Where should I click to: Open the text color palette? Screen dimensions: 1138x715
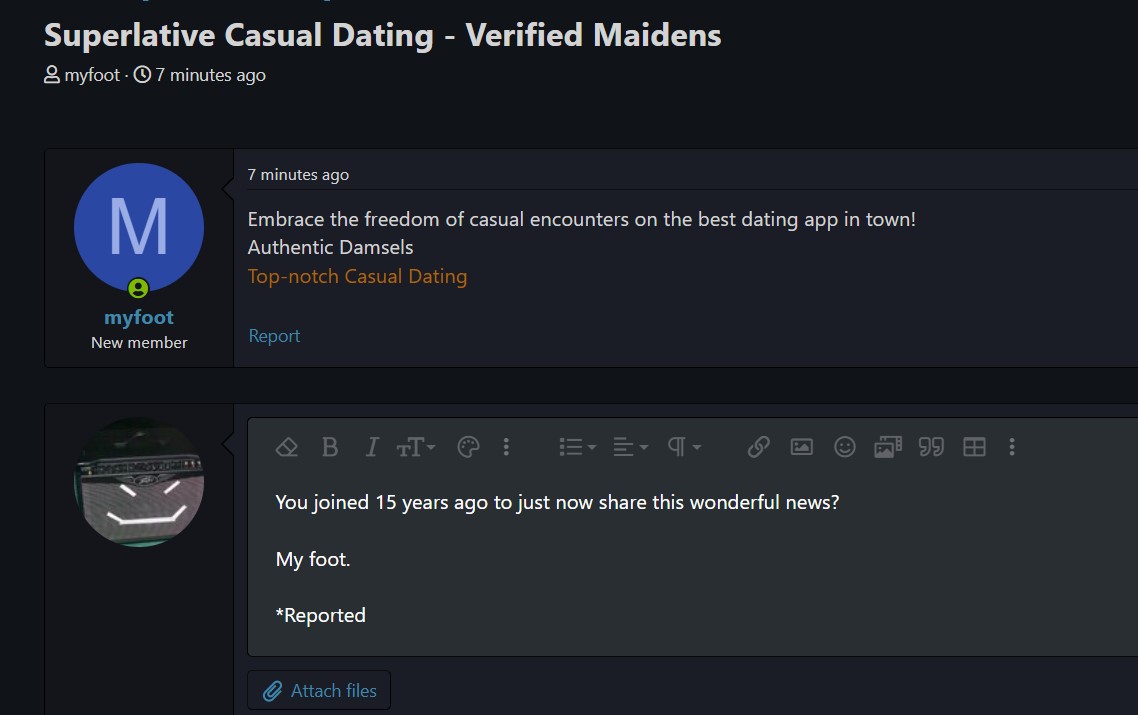pos(468,447)
